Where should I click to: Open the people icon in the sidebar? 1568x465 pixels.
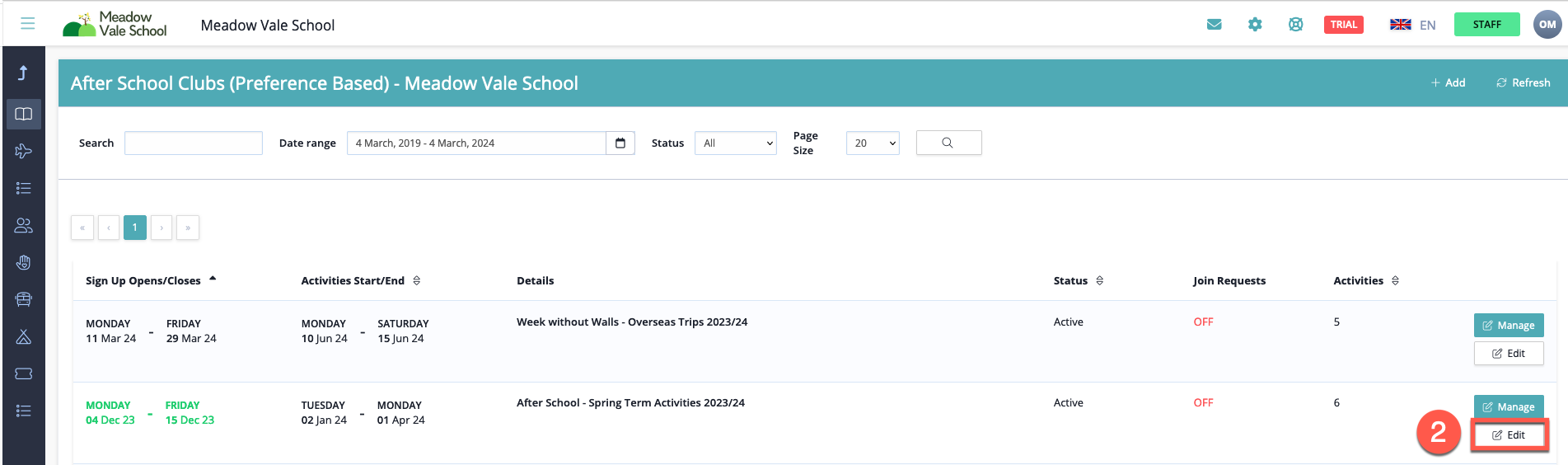(24, 225)
